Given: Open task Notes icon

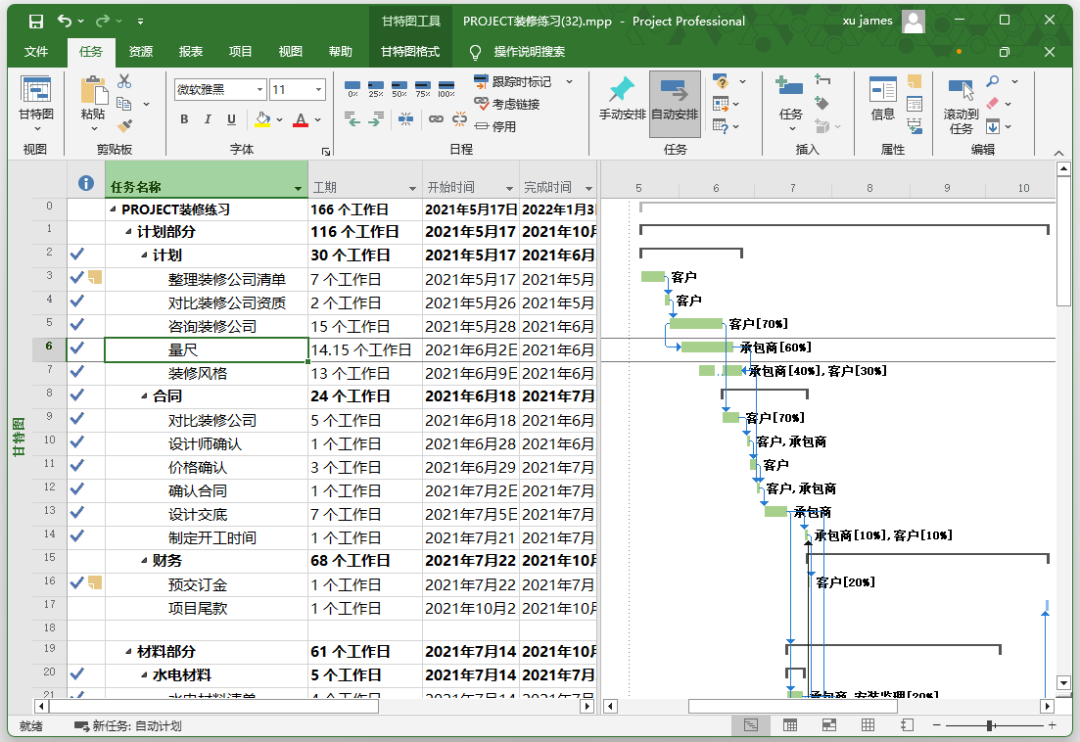Looking at the screenshot, I should (915, 81).
